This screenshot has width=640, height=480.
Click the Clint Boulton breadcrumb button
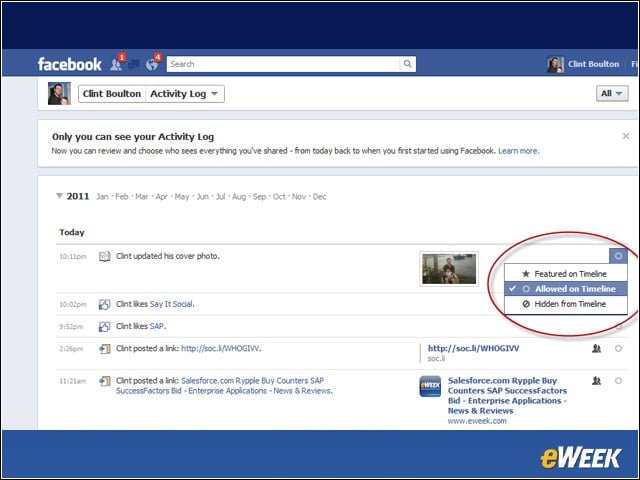coord(112,94)
